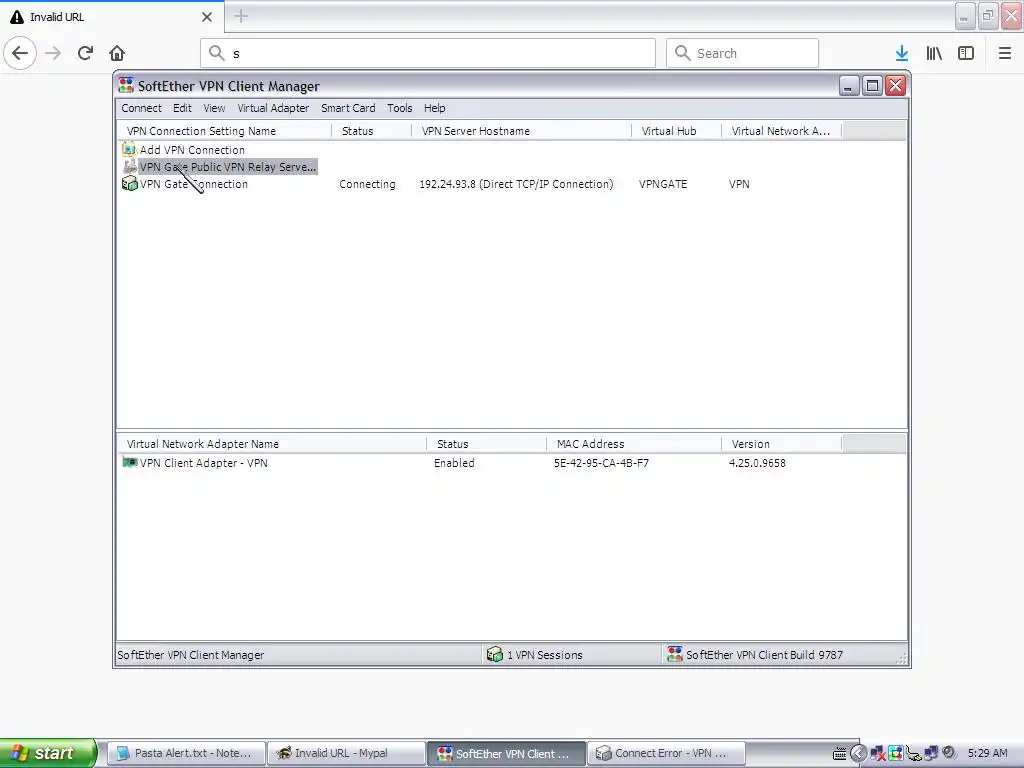Open the Smart Card menu
1024x768 pixels.
click(x=348, y=108)
